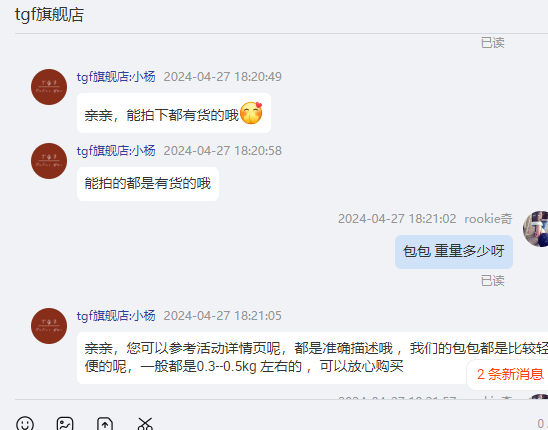Select message bubble 包包 重量多少呀
The image size is (548, 430).
[x=454, y=252]
